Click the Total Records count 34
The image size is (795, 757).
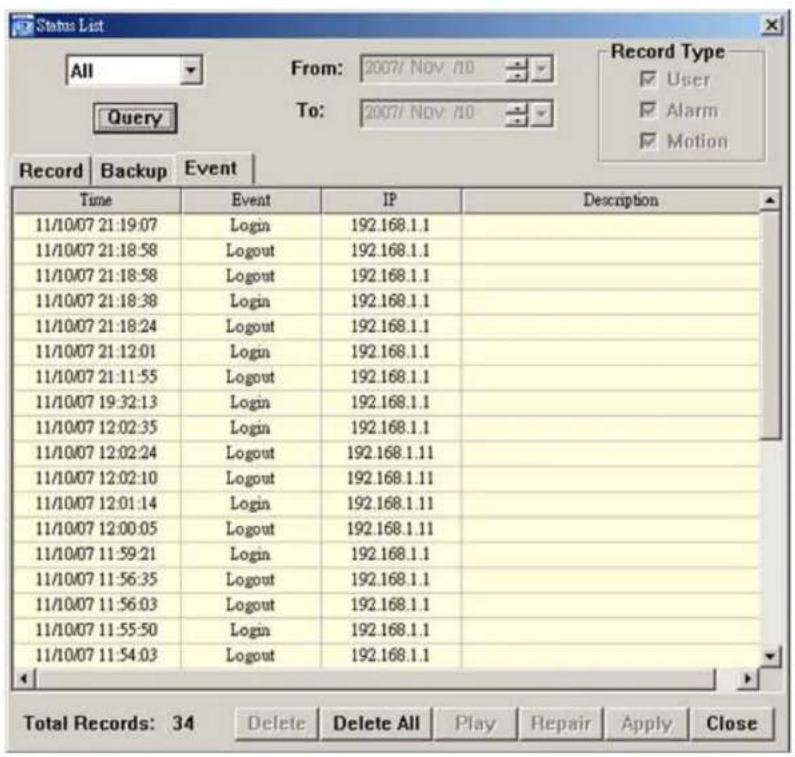[183, 724]
